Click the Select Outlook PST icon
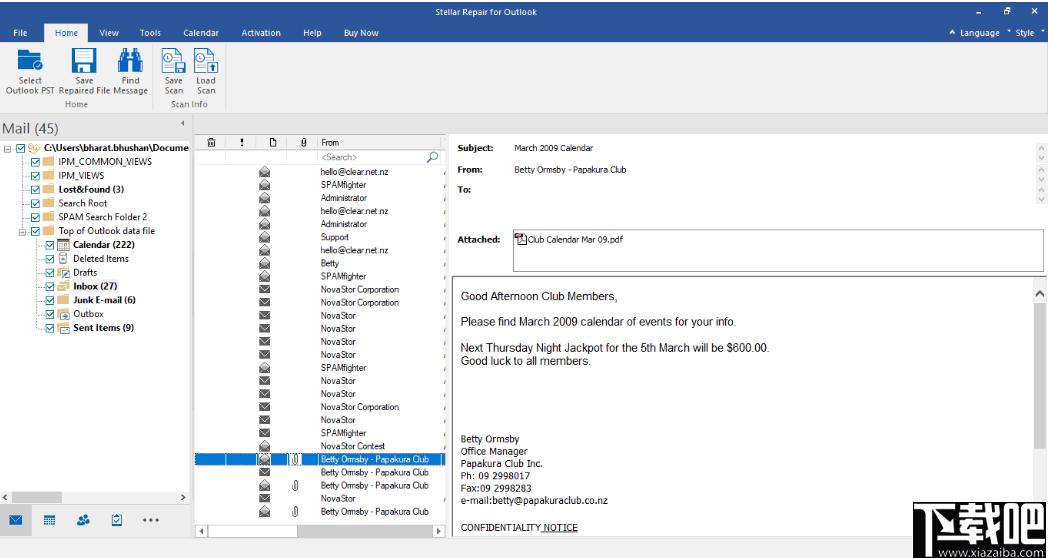The height and width of the screenshot is (558, 1048). pyautogui.click(x=30, y=61)
